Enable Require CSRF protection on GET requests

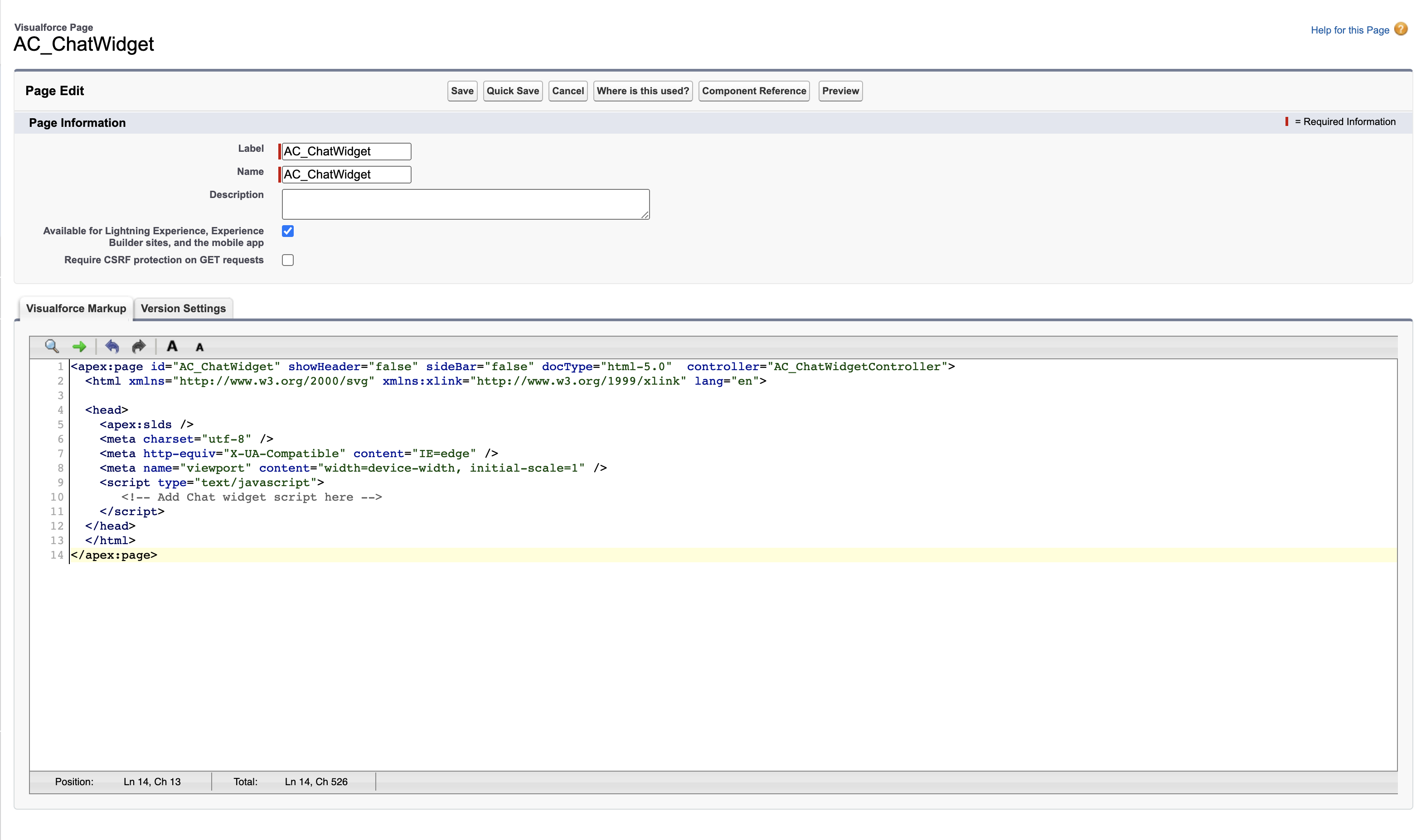[x=287, y=260]
